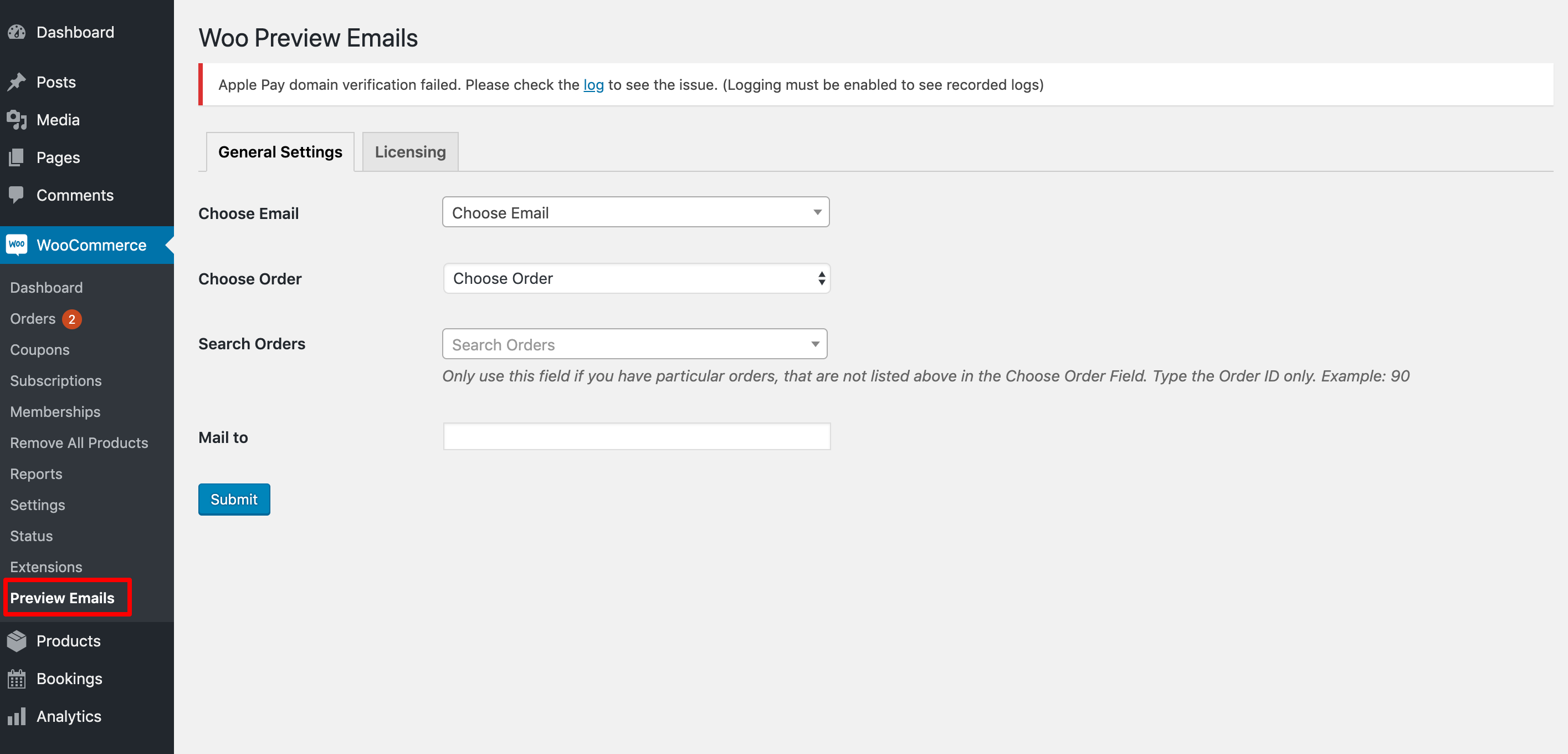Go to WooCommerce Dashboard submenu
This screenshot has height=754, width=1568.
(x=46, y=288)
